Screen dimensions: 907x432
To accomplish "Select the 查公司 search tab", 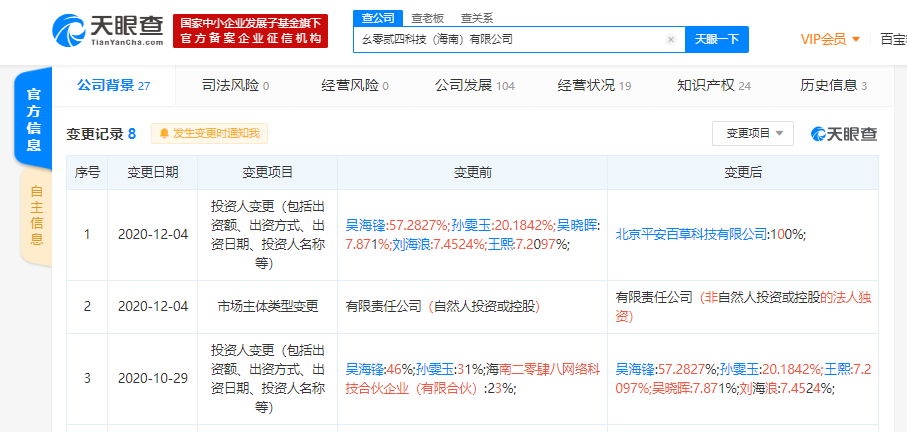I will point(380,18).
